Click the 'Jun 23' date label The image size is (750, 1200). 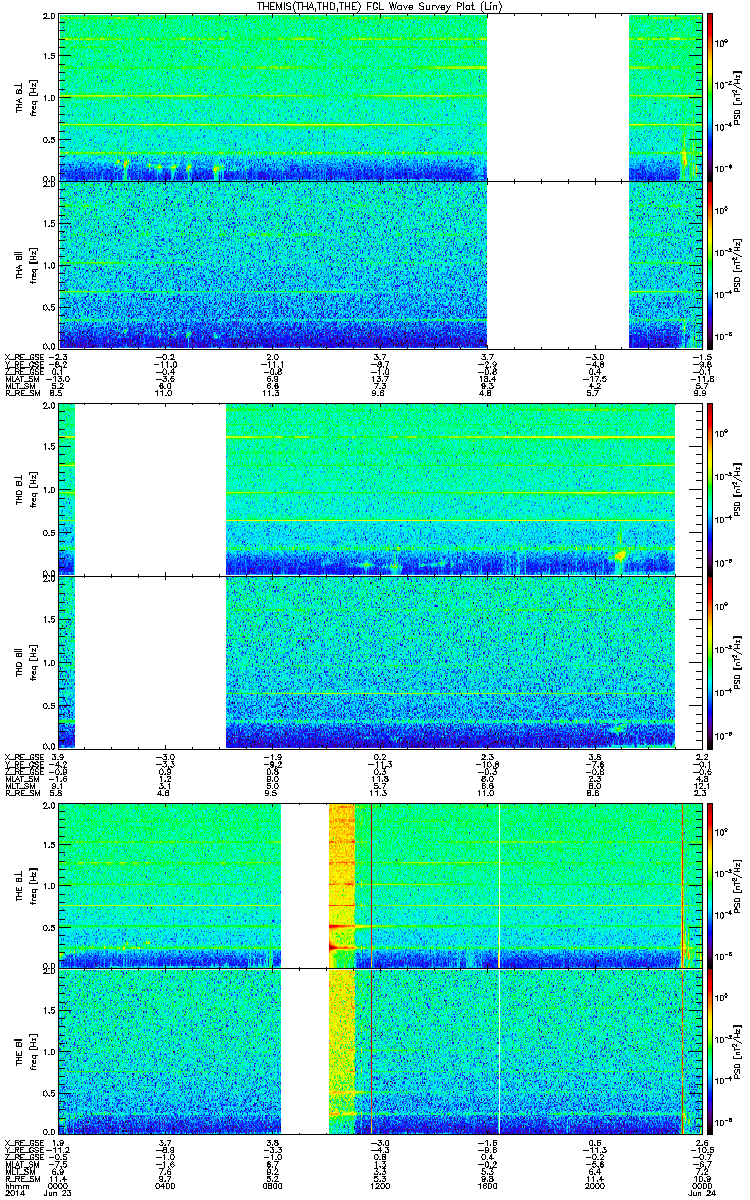[x=59, y=1193]
